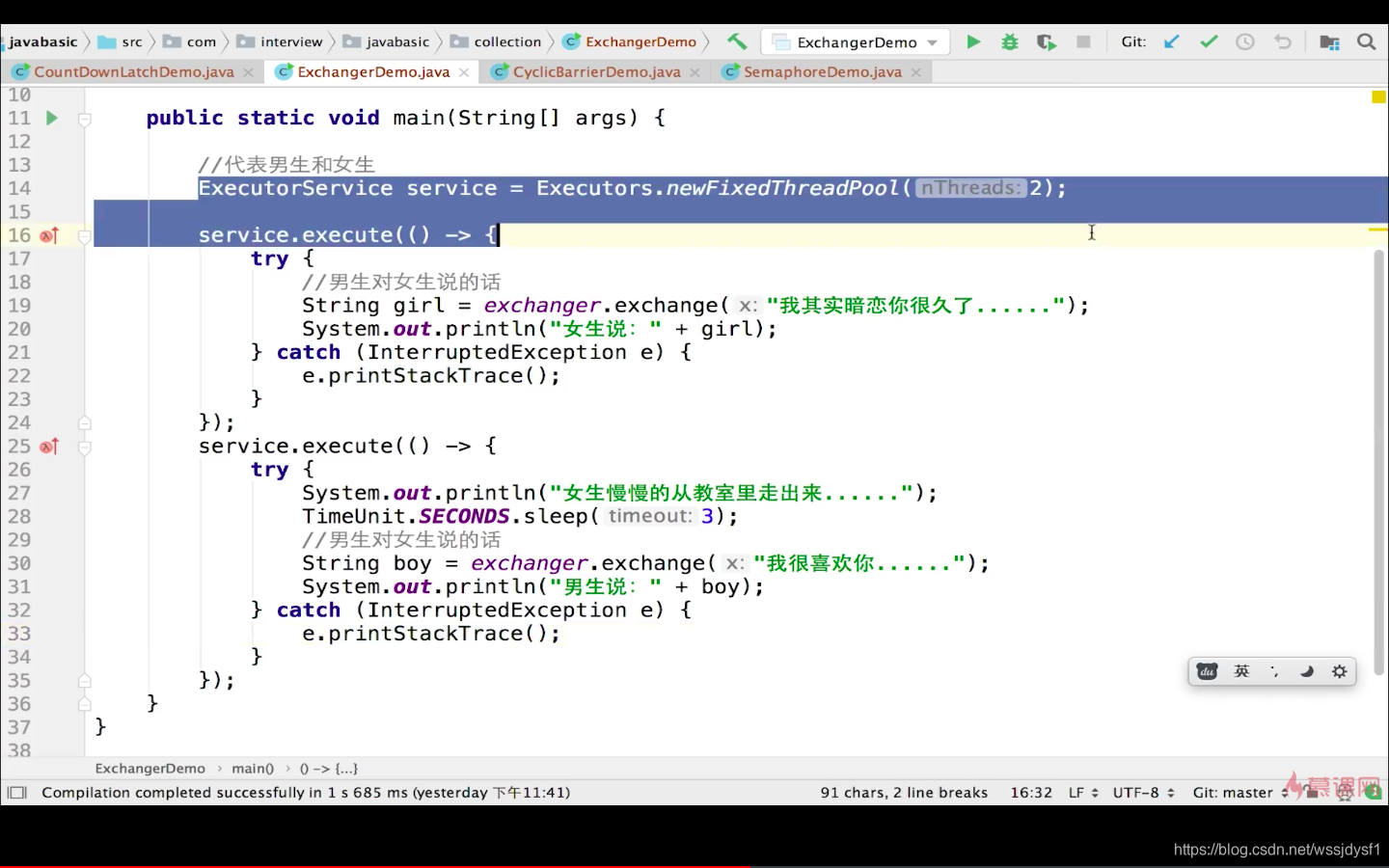Viewport: 1389px width, 868px height.
Task: Click main() in bottom editor breadcrumb
Action: pos(253,769)
